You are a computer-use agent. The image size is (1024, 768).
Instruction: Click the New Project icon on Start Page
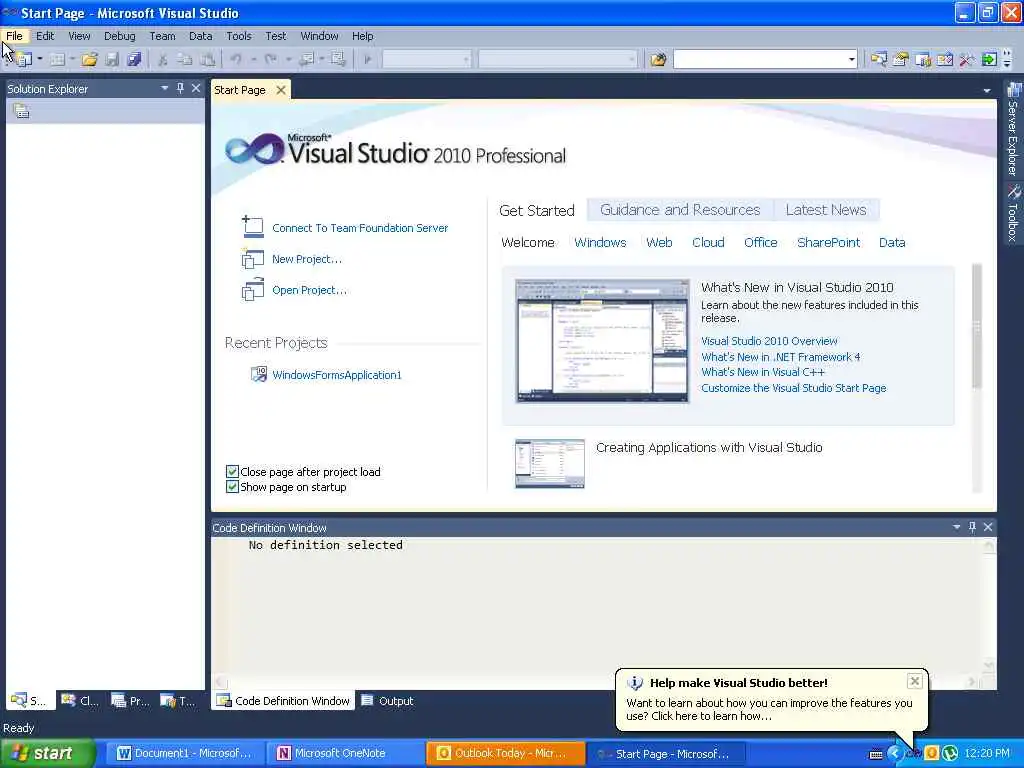click(x=253, y=259)
